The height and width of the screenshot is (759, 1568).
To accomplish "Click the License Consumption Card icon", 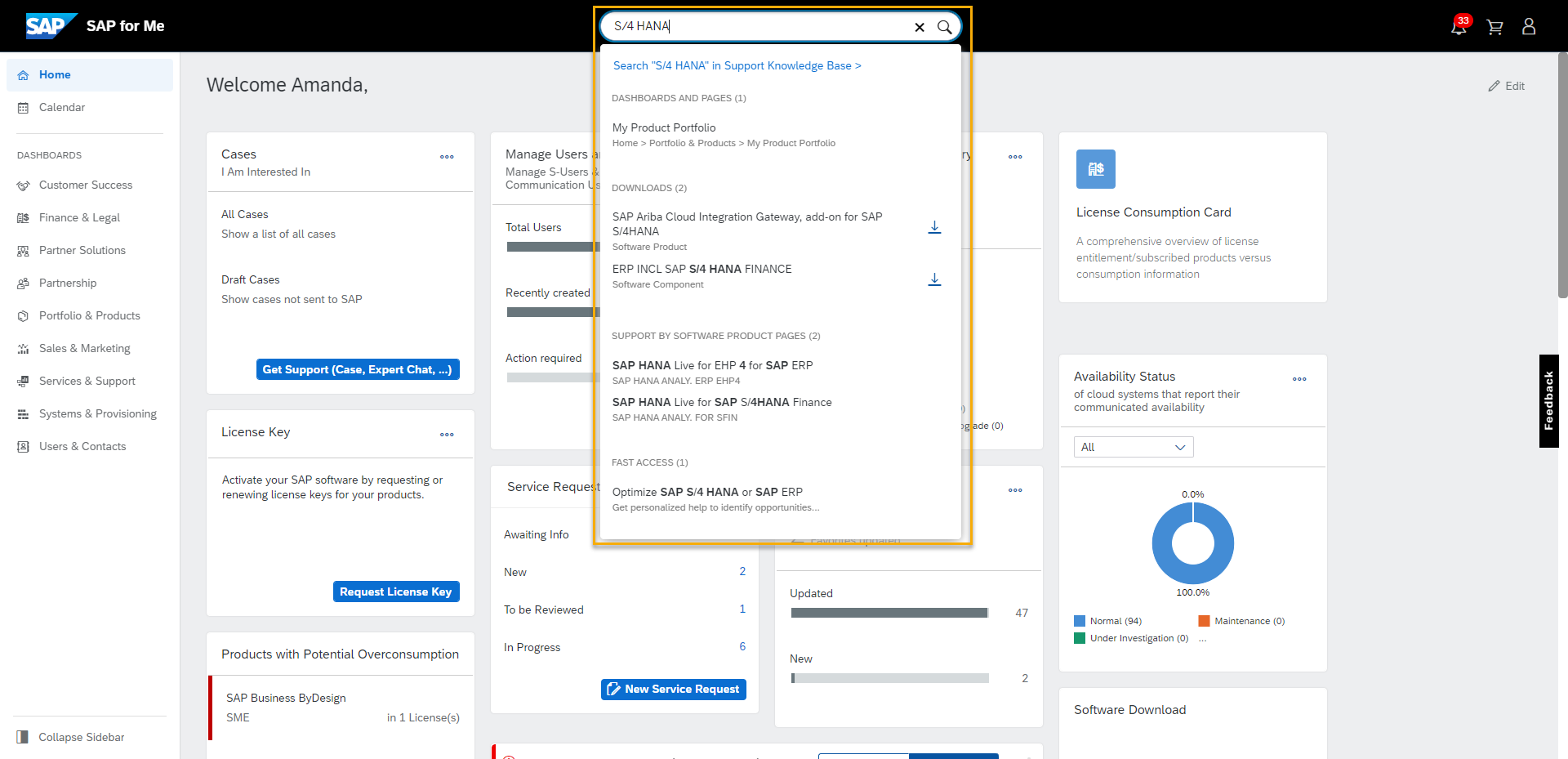I will [x=1095, y=169].
